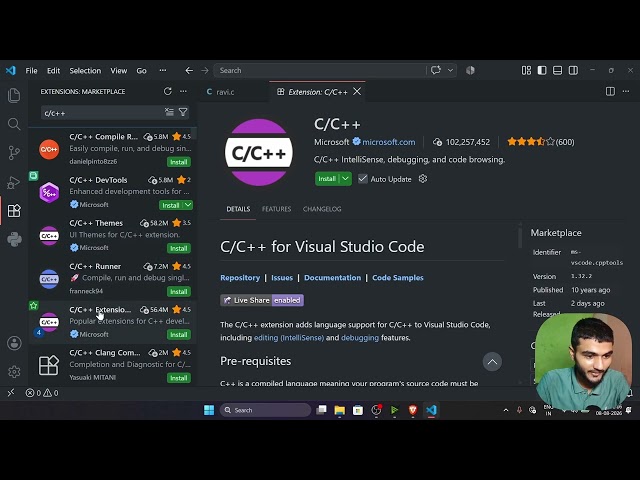The image size is (640, 480).
Task: Open the Manage gear in activity bar
Action: 14,372
